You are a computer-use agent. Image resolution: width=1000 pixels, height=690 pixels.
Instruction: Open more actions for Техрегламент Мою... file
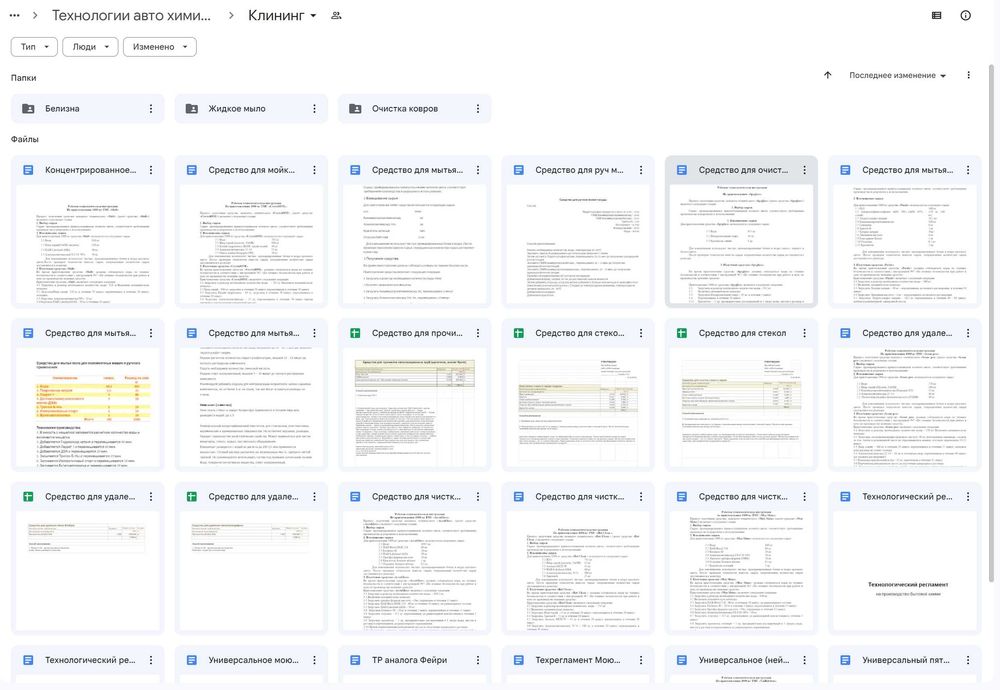(641, 660)
